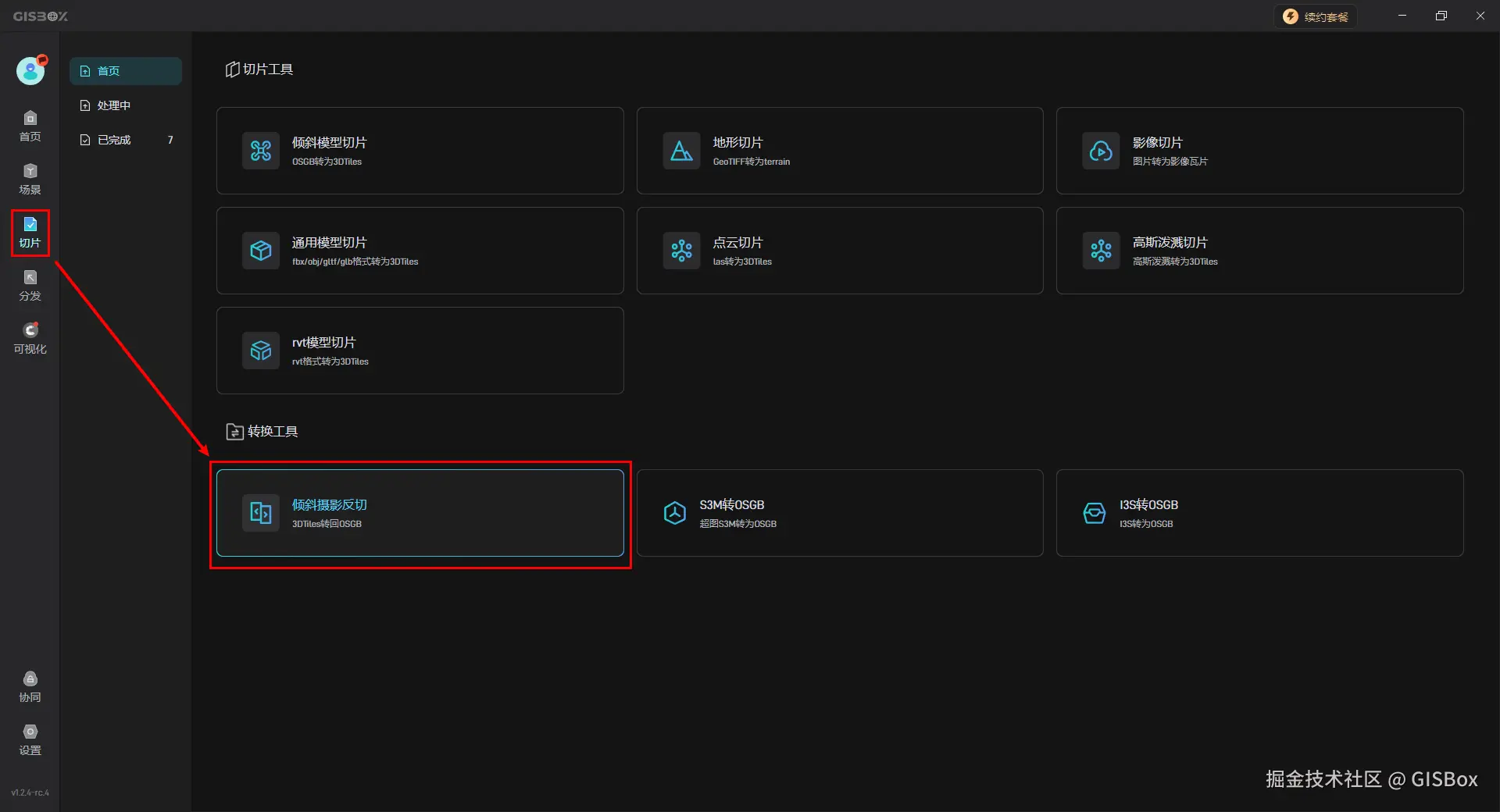Click the las转为3DTiles subtitle

point(741,262)
